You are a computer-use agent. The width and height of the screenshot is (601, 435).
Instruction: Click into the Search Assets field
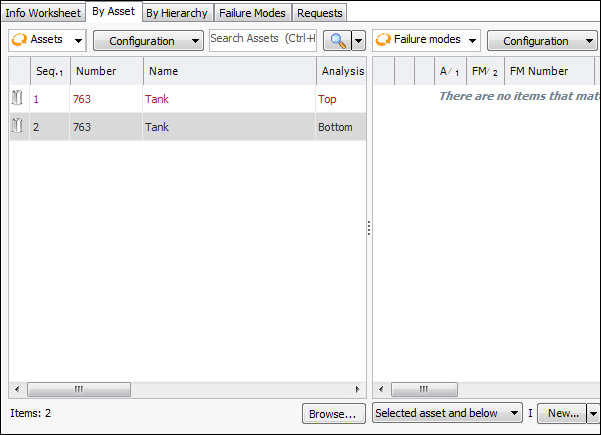click(263, 39)
